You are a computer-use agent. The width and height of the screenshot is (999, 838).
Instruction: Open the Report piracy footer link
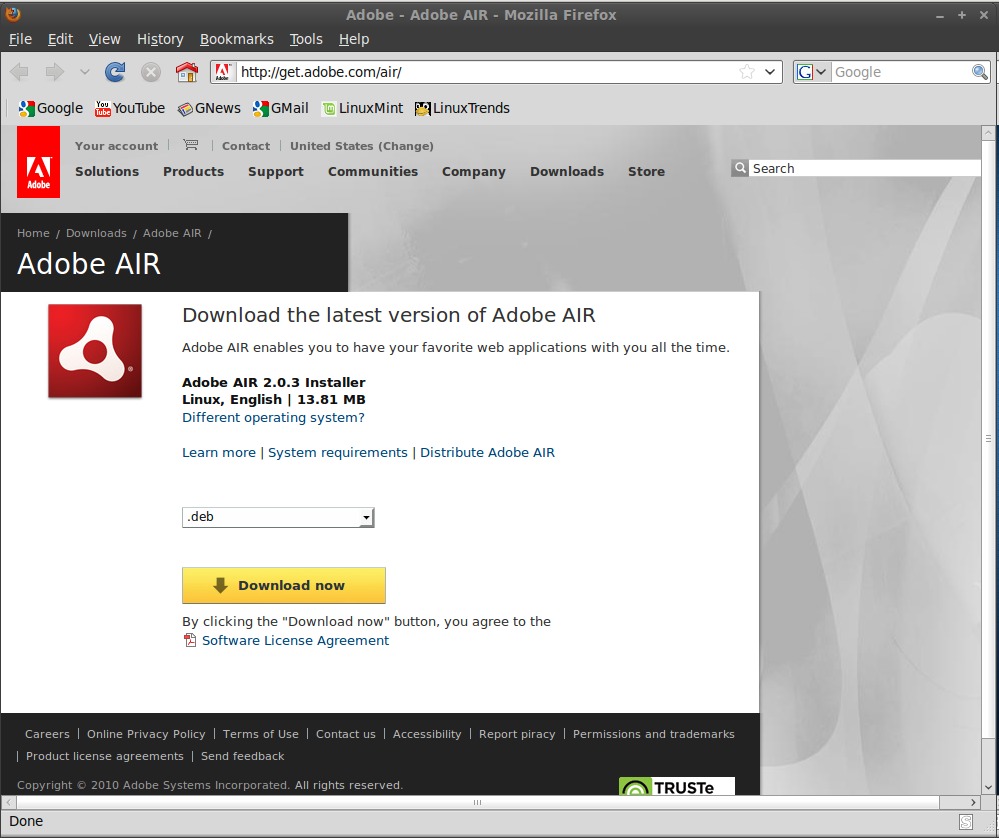pyautogui.click(x=517, y=734)
